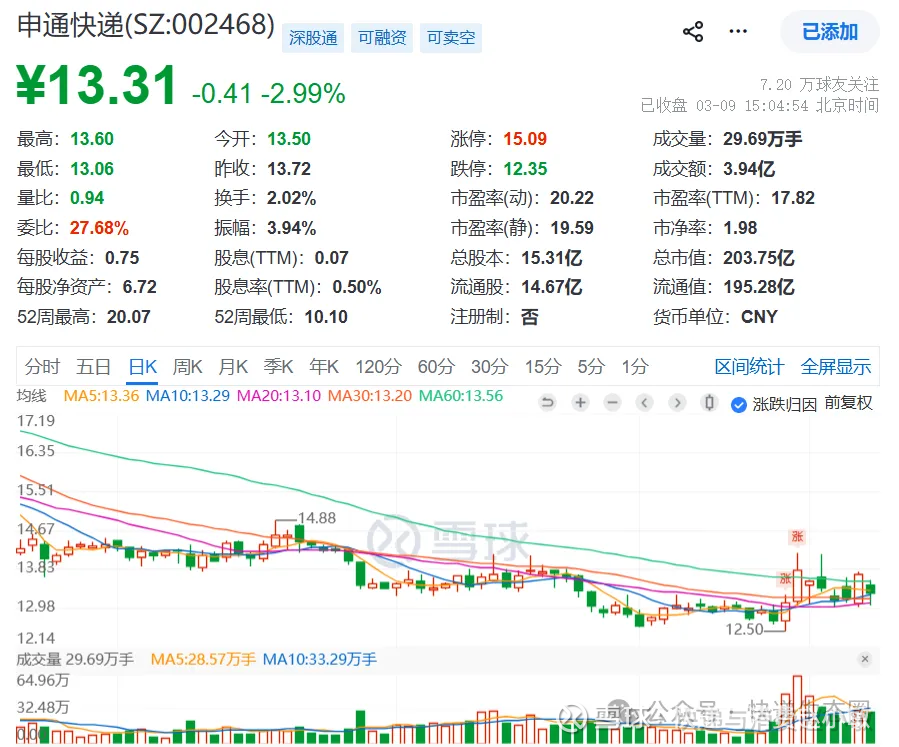Image resolution: width=899 pixels, height=747 pixels.
Task: Click the MA60:13.56 indicator label
Action: pos(461,396)
